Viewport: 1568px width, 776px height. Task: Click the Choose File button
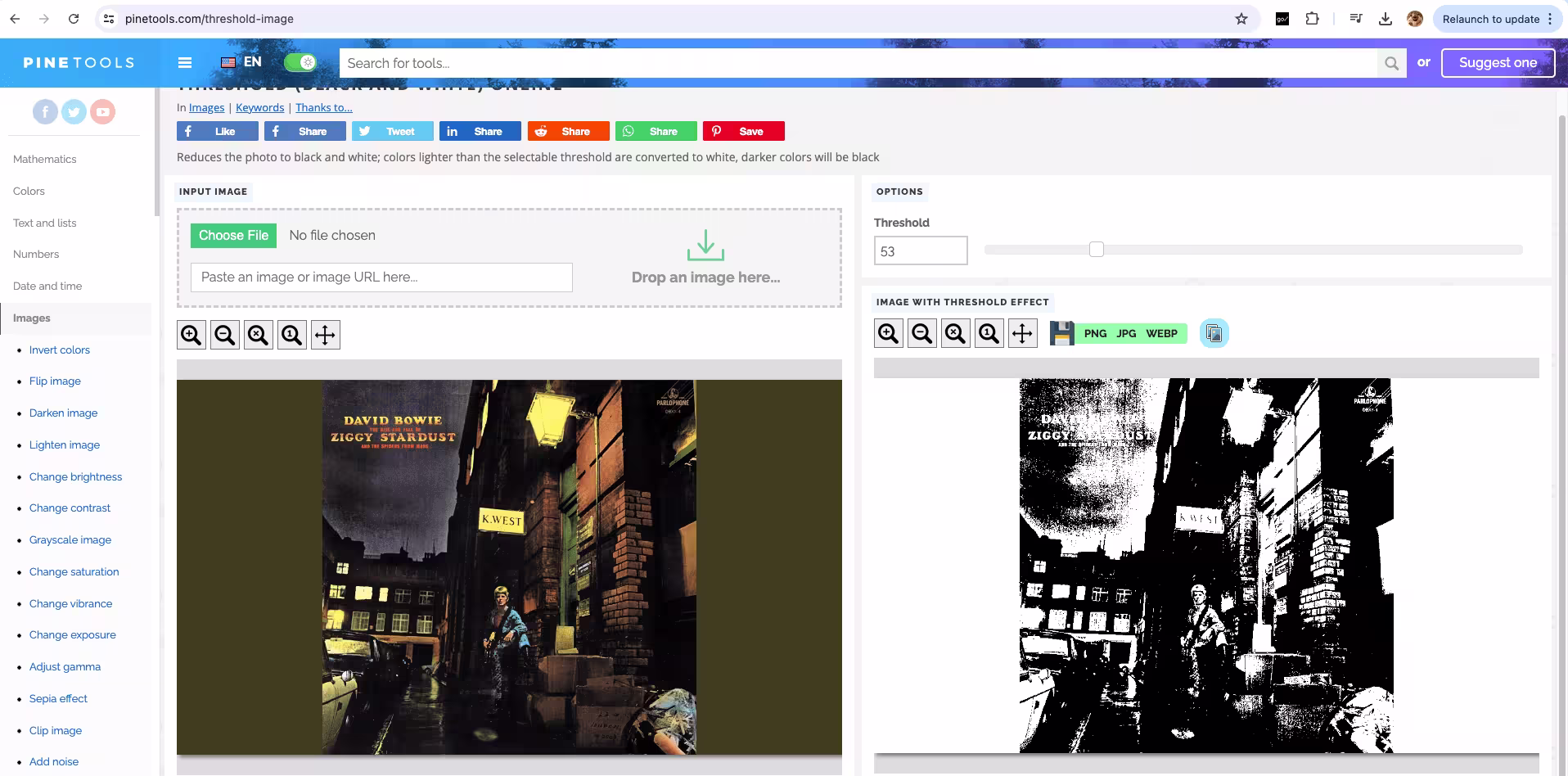click(233, 236)
